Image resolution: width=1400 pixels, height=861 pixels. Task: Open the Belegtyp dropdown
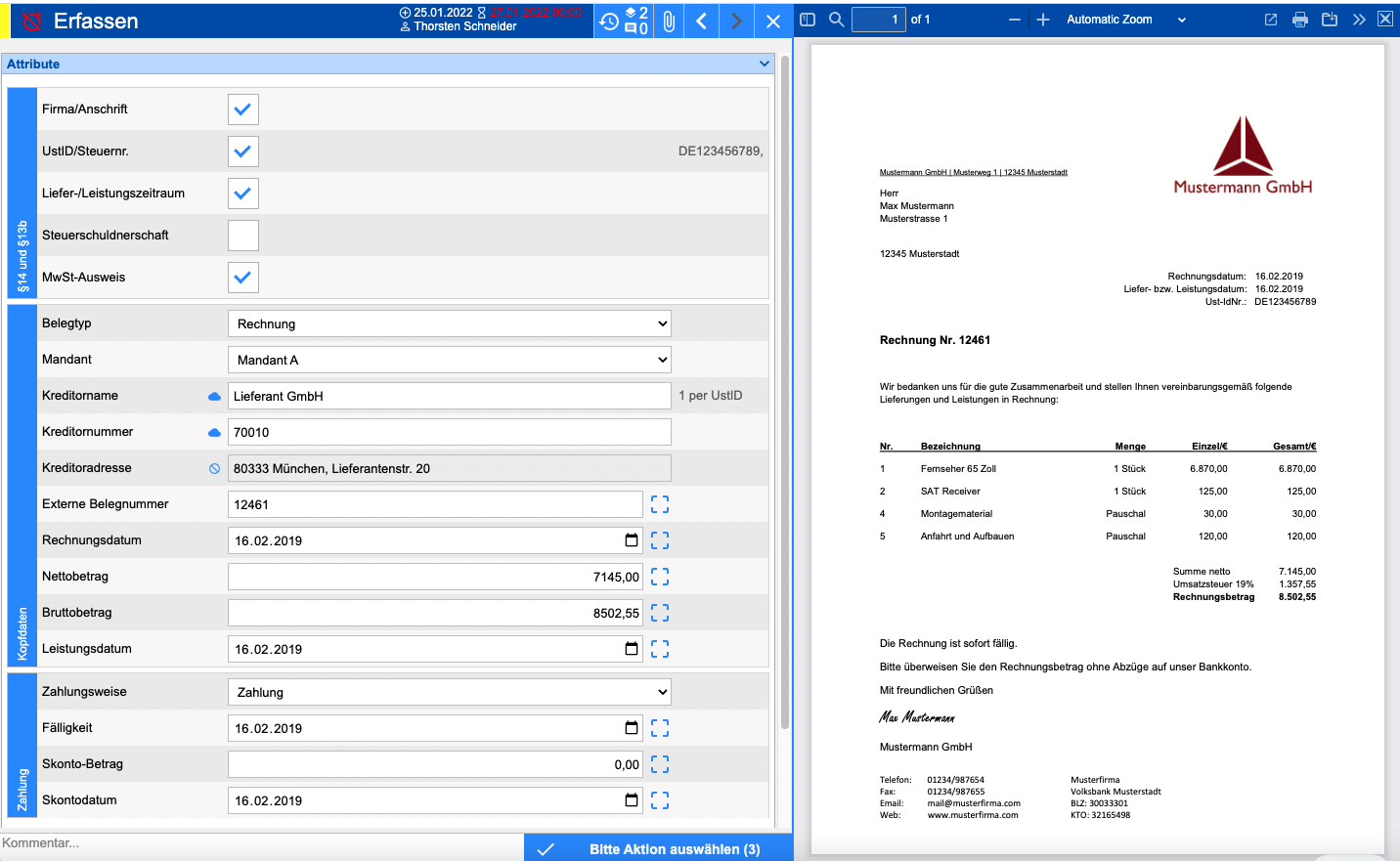450,323
